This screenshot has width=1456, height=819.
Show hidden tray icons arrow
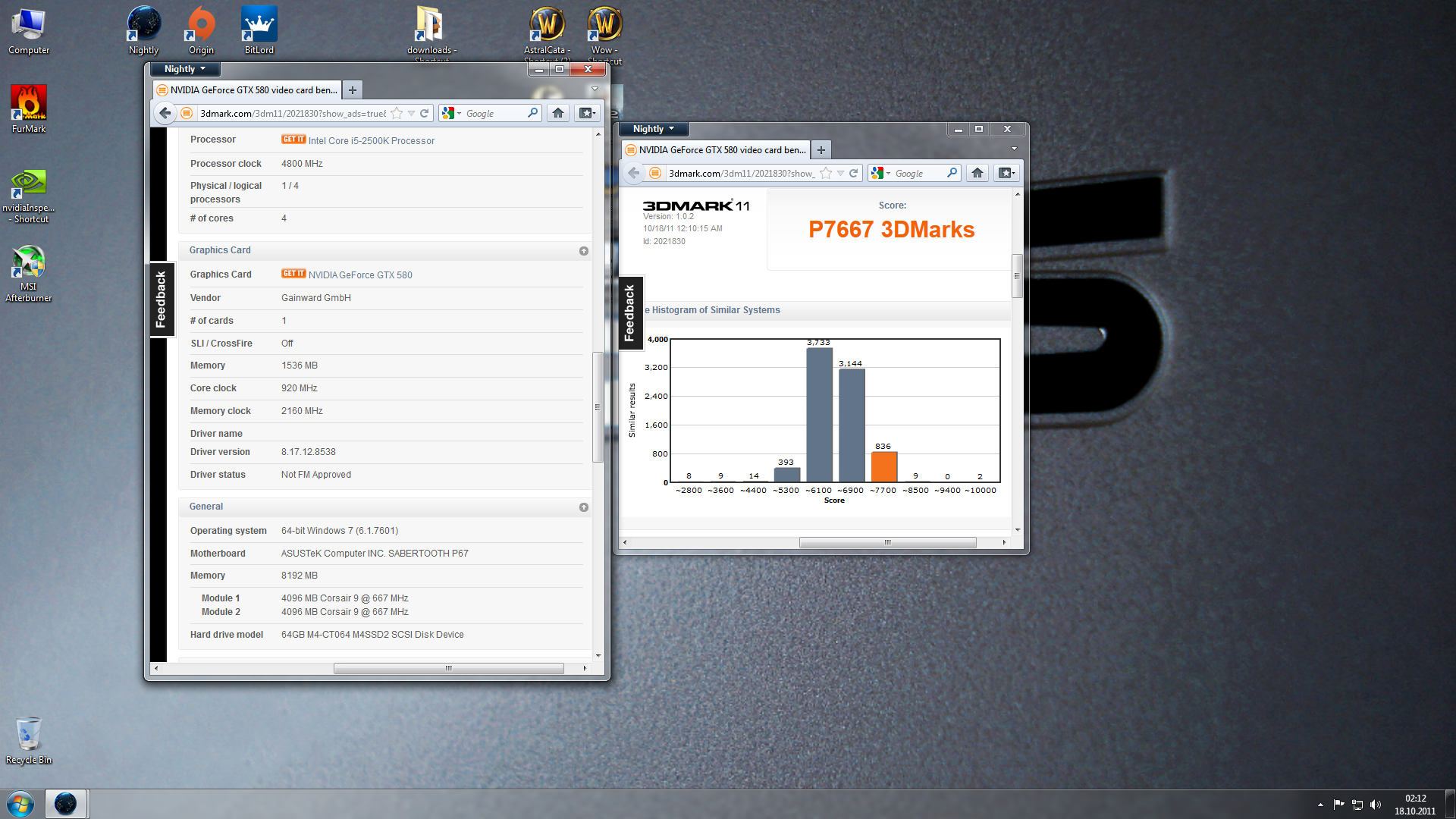pyautogui.click(x=1320, y=805)
